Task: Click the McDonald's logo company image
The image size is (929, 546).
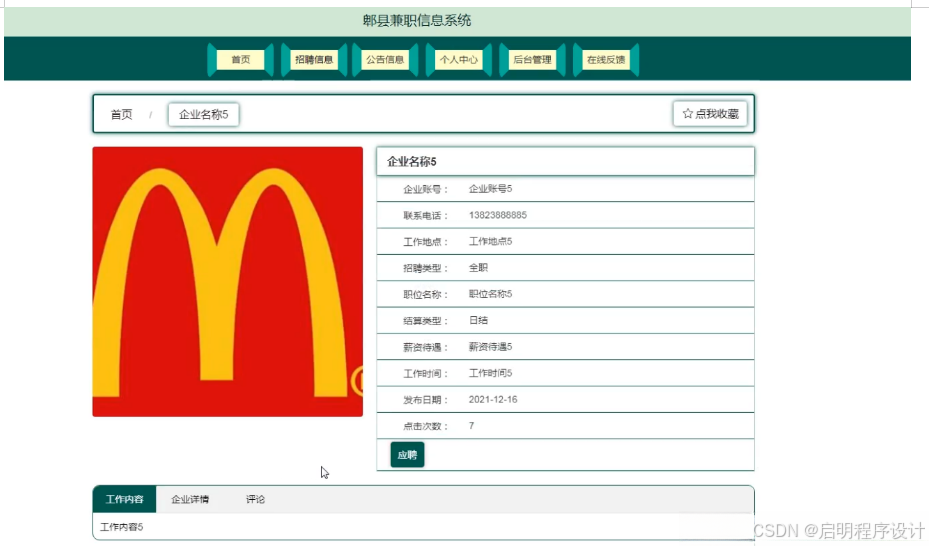Action: [228, 282]
